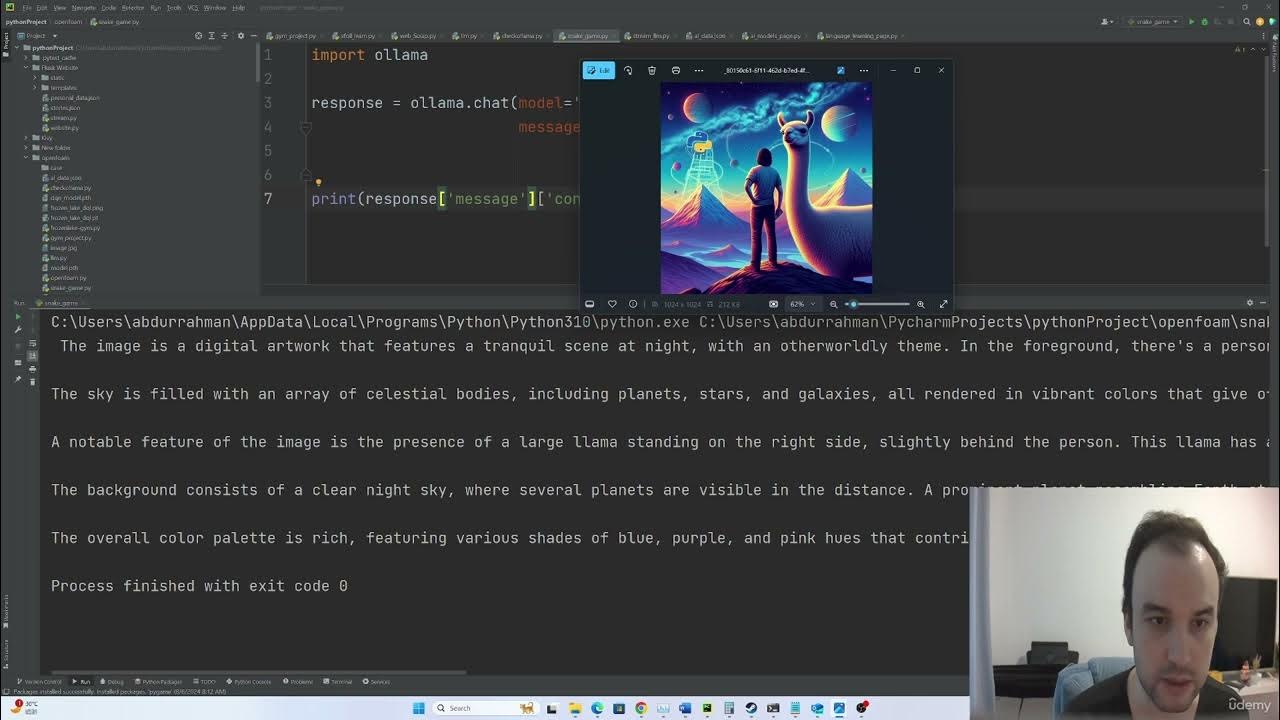1280x720 pixels.
Task: Open the snake_game run configuration dropdown
Action: pyautogui.click(x=1153, y=21)
